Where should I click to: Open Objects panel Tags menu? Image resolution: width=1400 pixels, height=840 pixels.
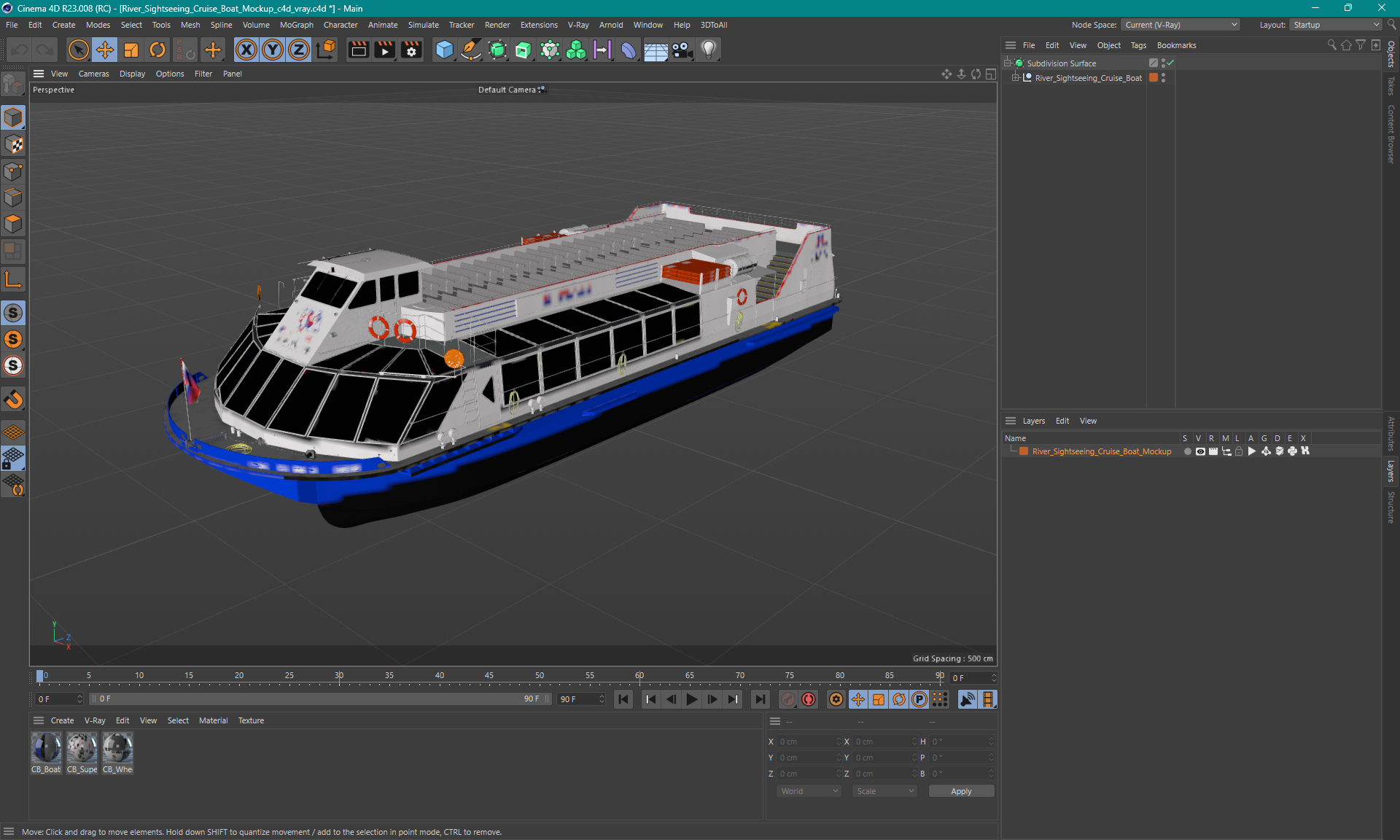tap(1138, 45)
